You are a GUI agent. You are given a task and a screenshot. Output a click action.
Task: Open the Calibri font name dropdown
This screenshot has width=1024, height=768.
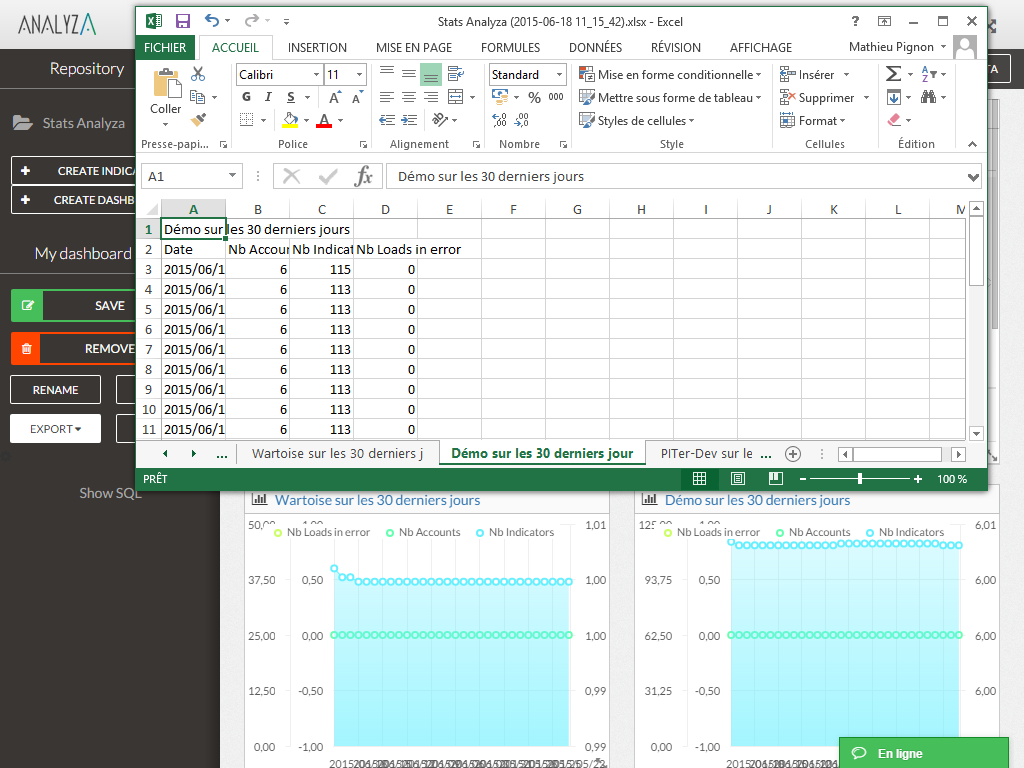click(x=317, y=75)
